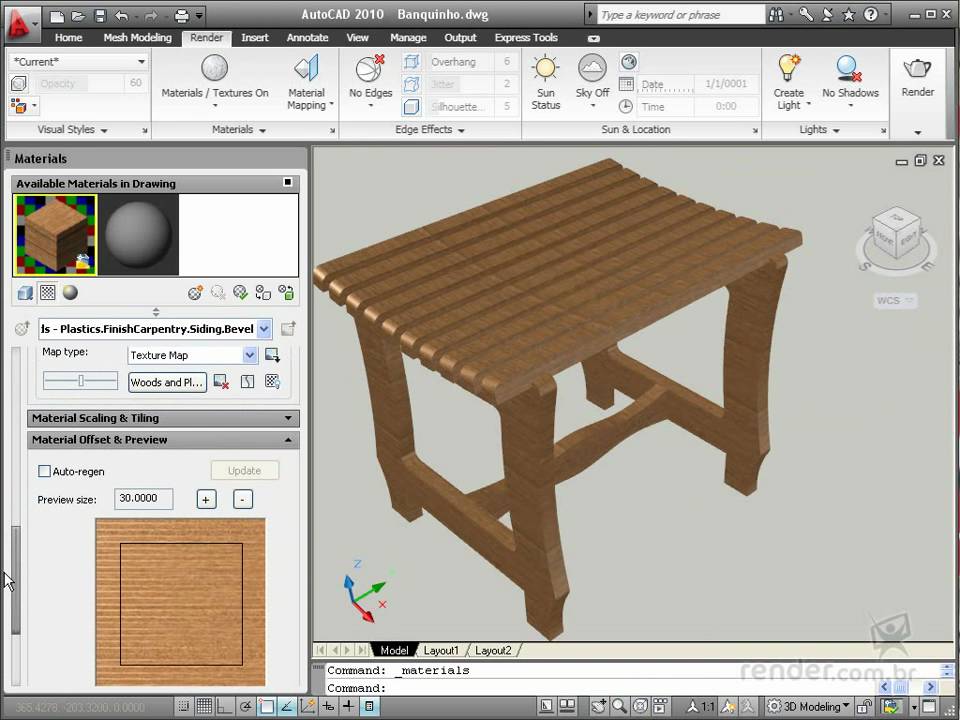Open the Layout1 tab
This screenshot has width=960, height=720.
tap(441, 650)
